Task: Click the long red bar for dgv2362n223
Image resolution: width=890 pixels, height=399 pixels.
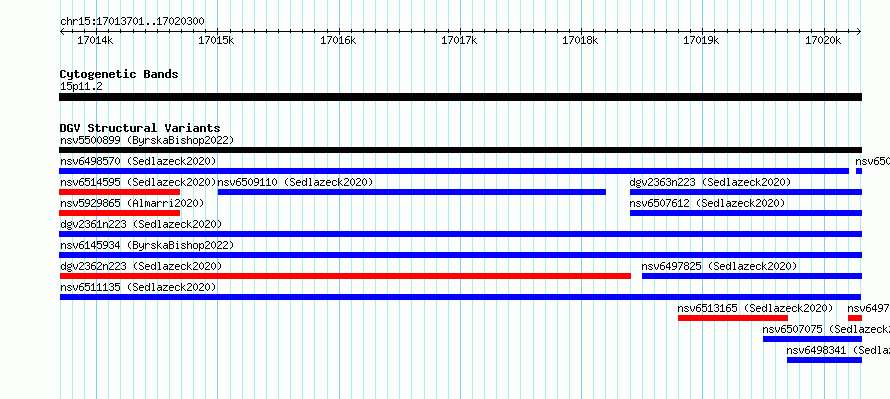Action: pyautogui.click(x=345, y=276)
